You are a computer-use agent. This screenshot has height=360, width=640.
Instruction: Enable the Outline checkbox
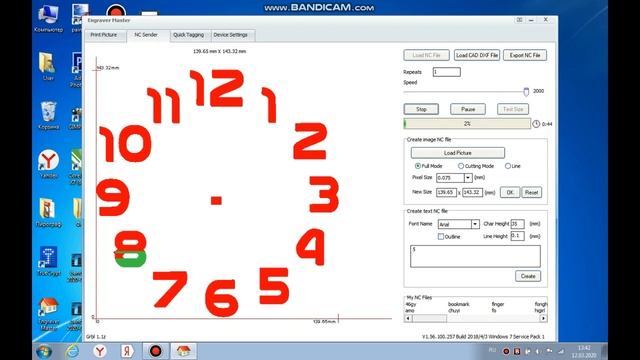pyautogui.click(x=441, y=236)
